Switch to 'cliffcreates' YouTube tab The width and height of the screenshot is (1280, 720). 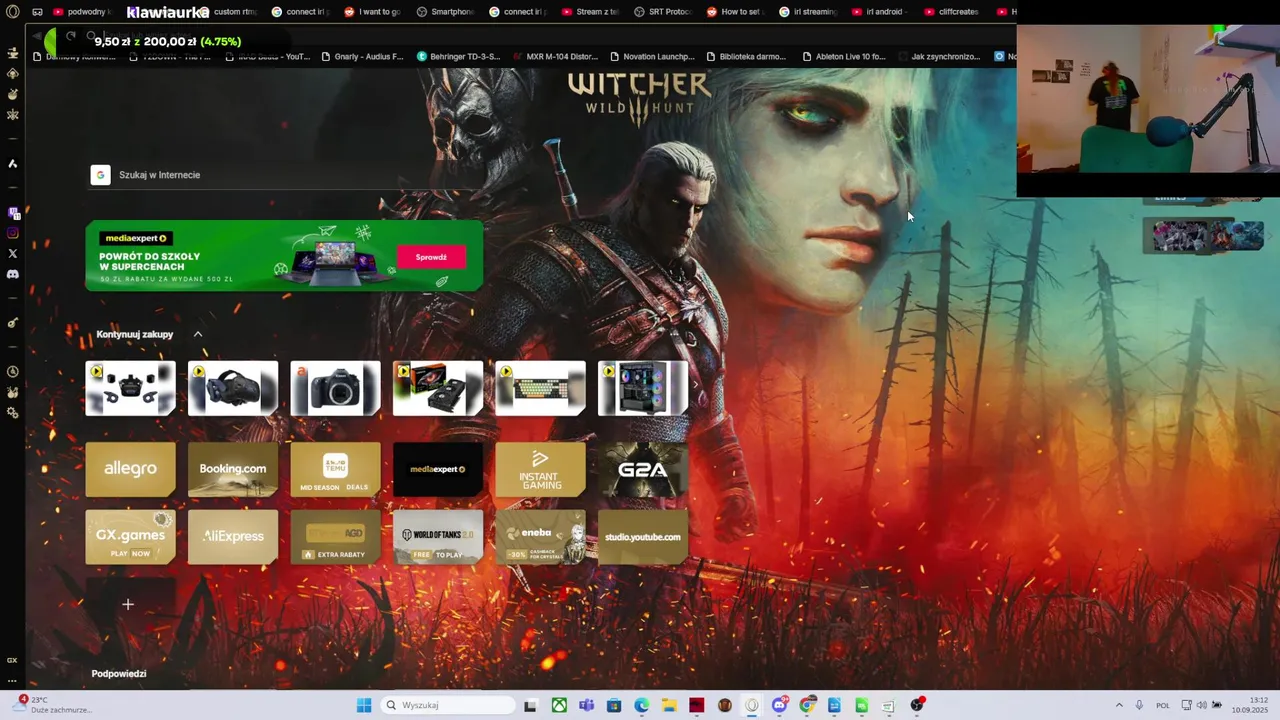[952, 12]
